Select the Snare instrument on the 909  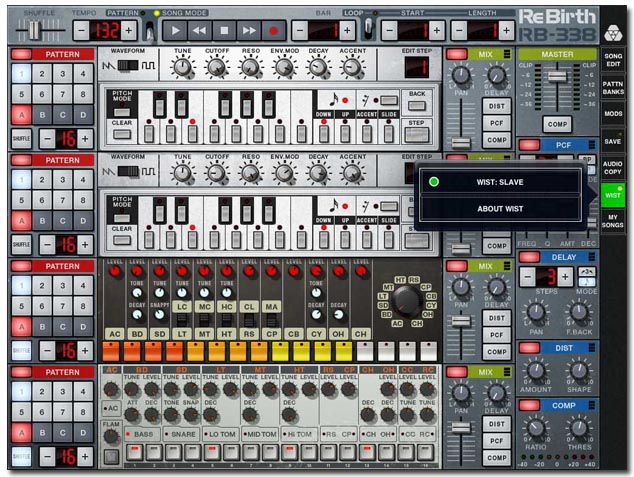182,434
